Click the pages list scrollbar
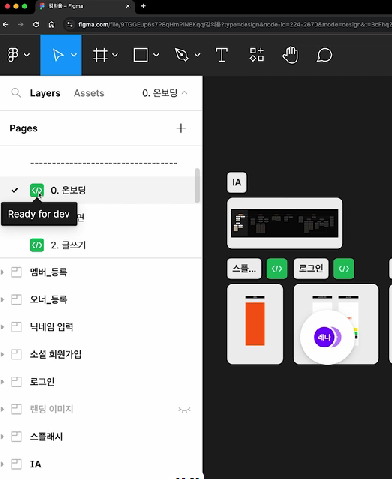 pos(197,185)
